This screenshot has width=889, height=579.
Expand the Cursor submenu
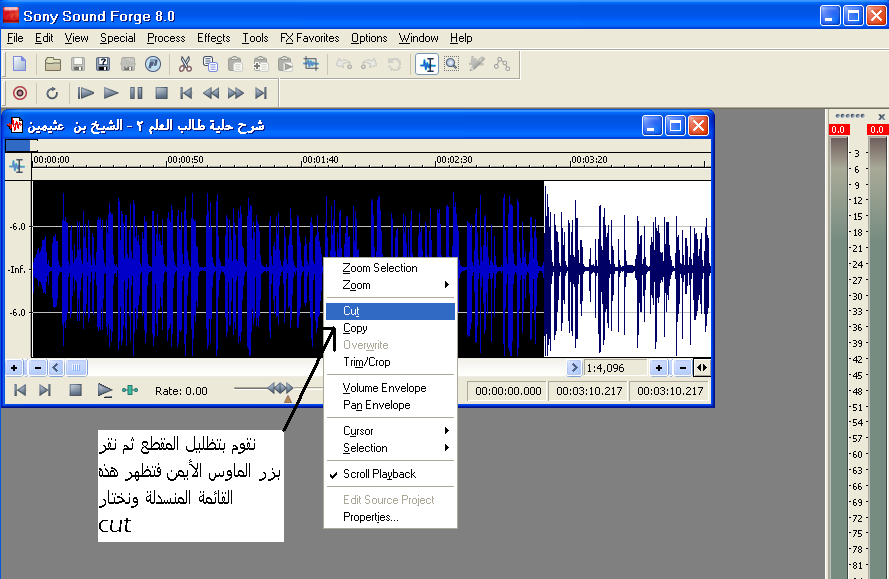pyautogui.click(x=390, y=431)
